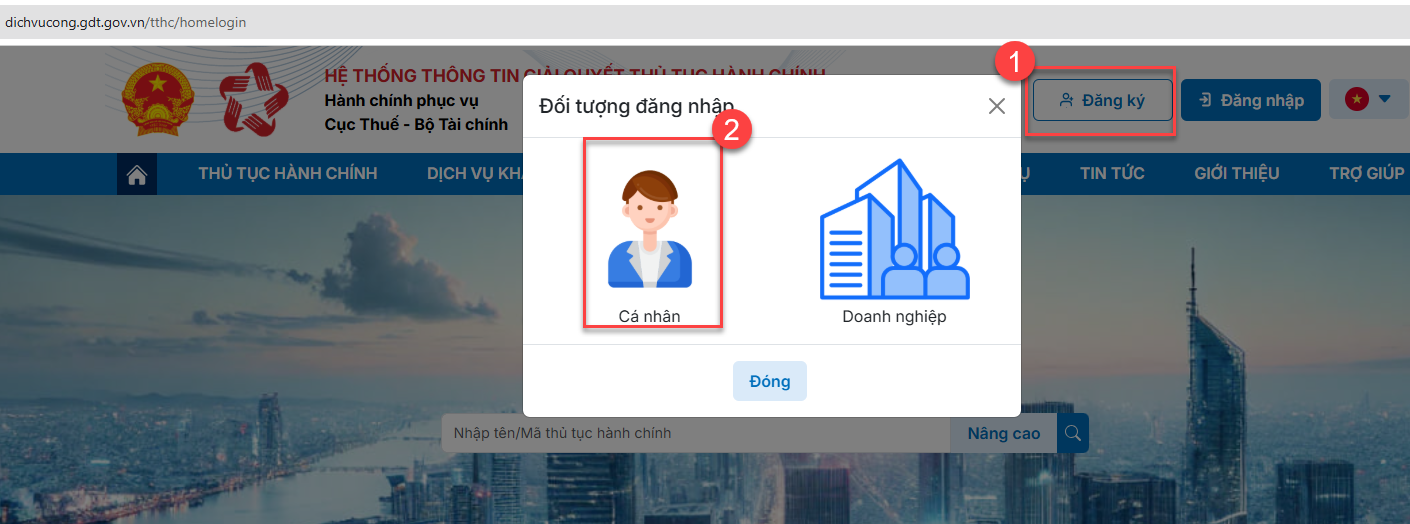This screenshot has width=1410, height=524.
Task: Open the home icon in navigation bar
Action: click(x=137, y=174)
